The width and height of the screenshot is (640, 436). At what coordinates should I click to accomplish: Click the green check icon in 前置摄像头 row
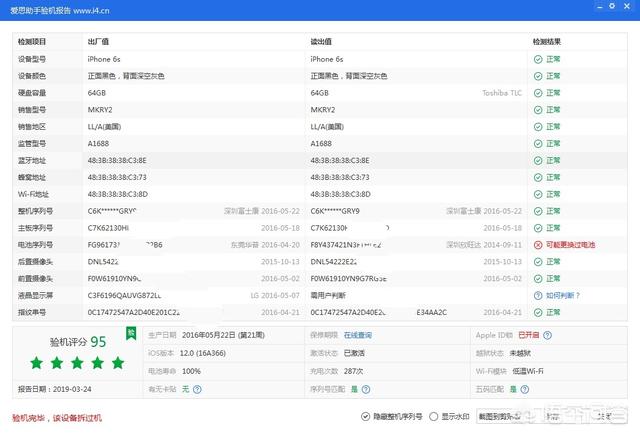pos(538,279)
